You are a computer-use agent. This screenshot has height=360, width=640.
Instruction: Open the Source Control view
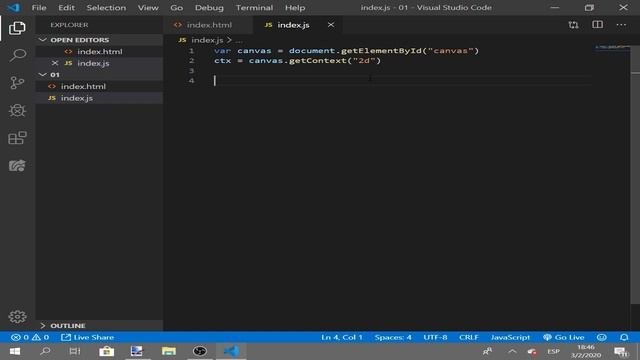pos(17,83)
